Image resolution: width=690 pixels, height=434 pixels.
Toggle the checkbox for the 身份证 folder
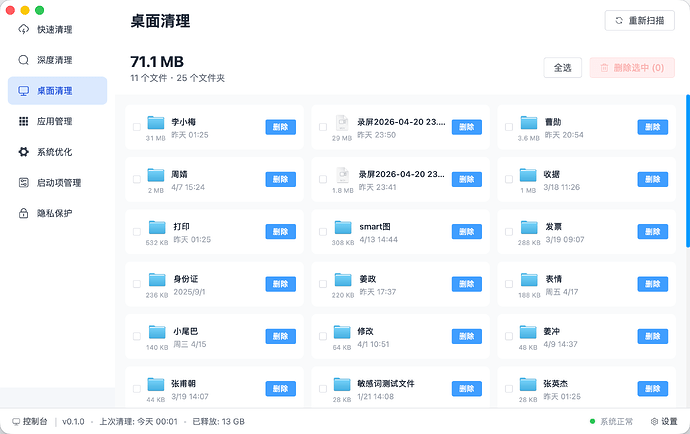pyautogui.click(x=137, y=283)
